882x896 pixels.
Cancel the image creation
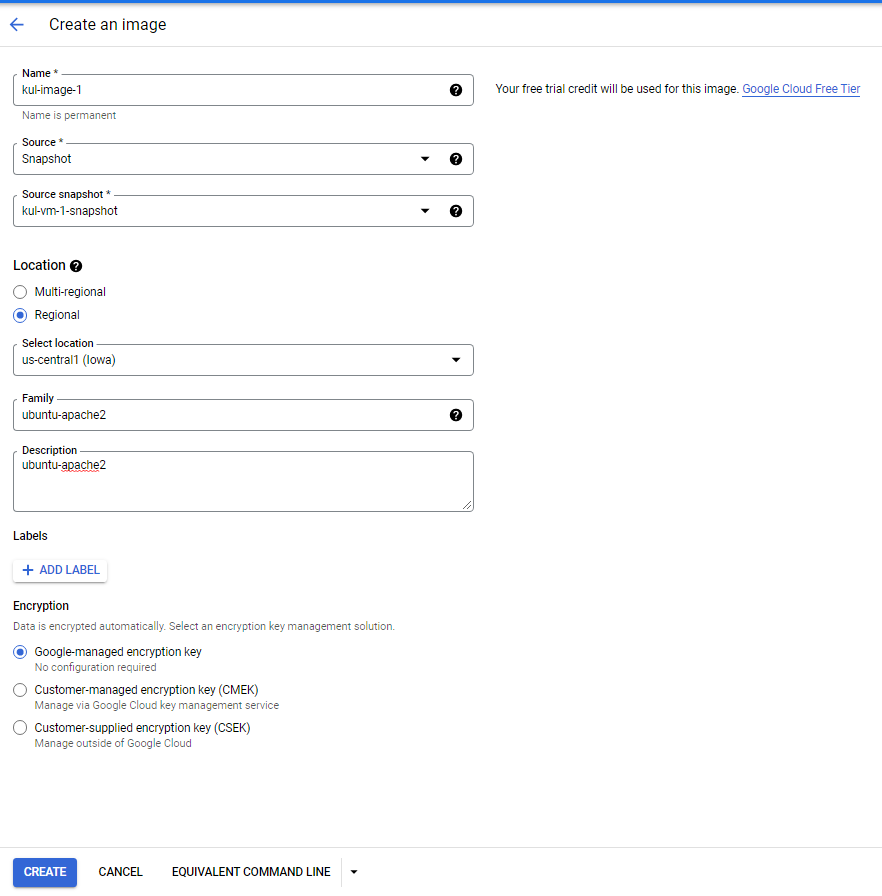pyautogui.click(x=120, y=871)
